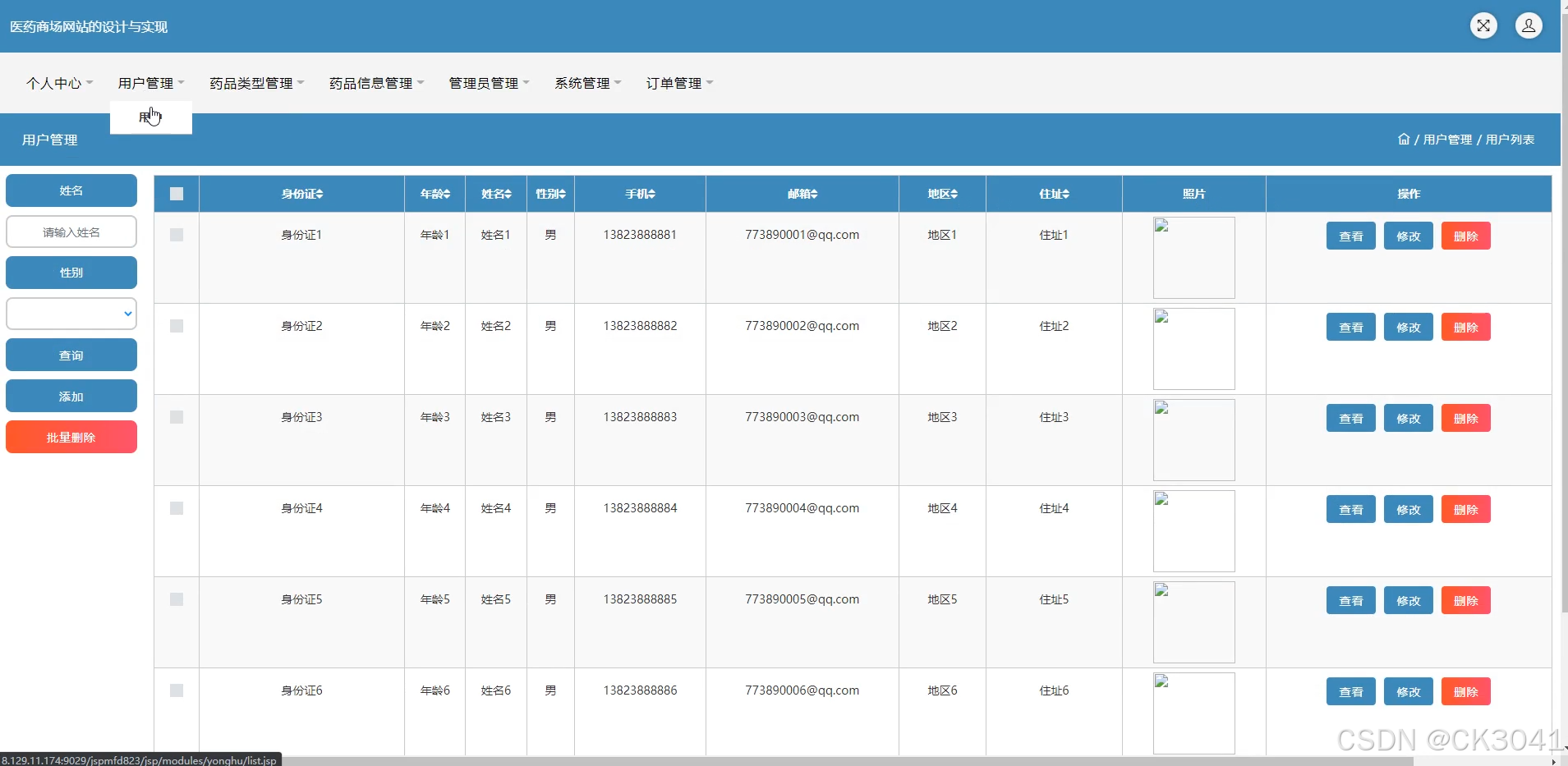
Task: Click 修改 for row 身份证4
Action: pos(1408,509)
